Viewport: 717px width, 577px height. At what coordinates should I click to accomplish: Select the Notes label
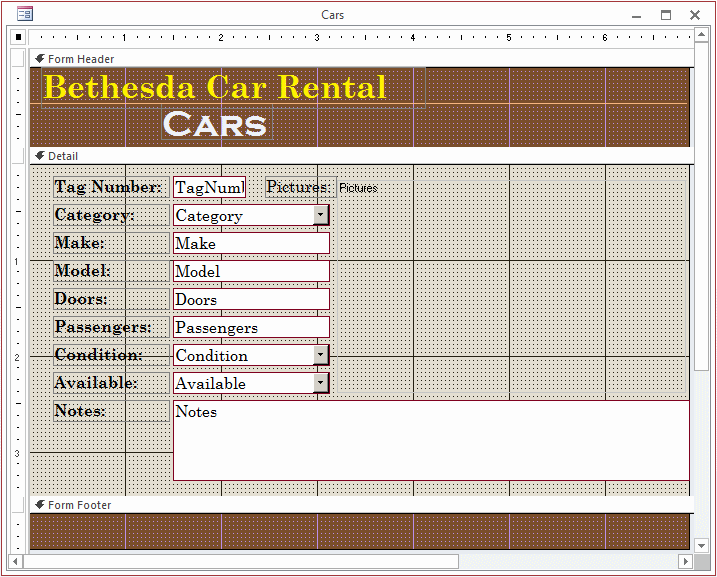pyautogui.click(x=112, y=411)
